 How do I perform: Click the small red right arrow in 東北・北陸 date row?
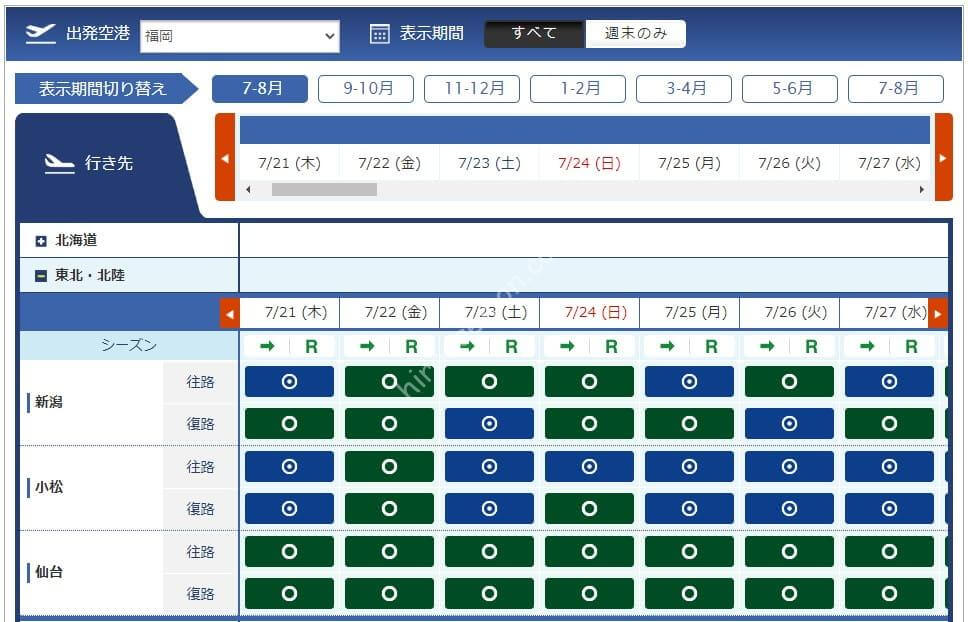point(938,314)
